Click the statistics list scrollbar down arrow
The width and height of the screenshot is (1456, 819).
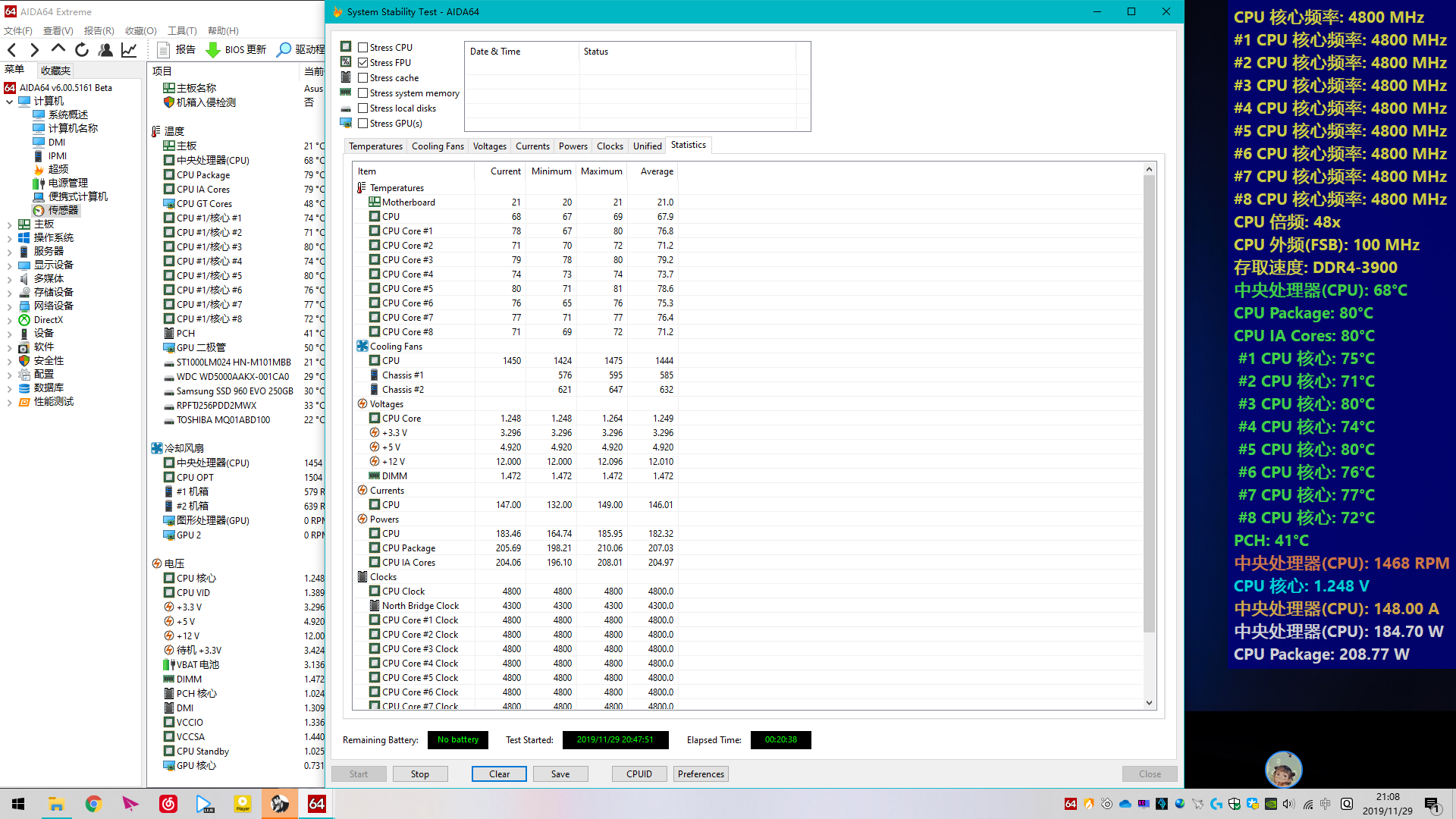[x=1149, y=703]
